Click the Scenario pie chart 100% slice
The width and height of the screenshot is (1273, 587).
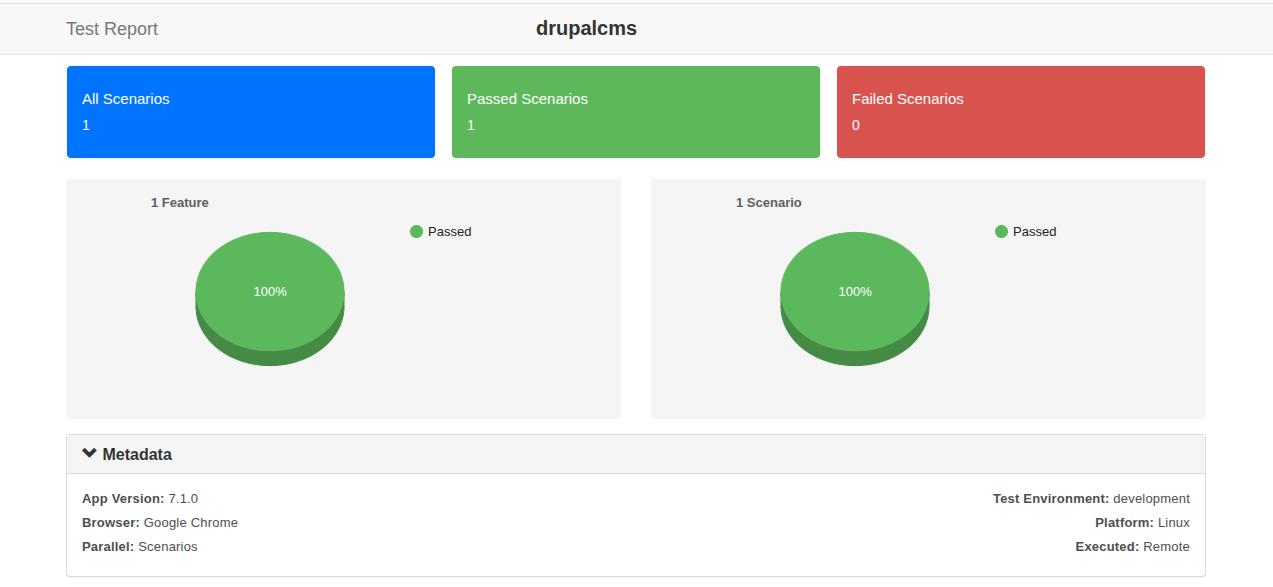coord(855,292)
